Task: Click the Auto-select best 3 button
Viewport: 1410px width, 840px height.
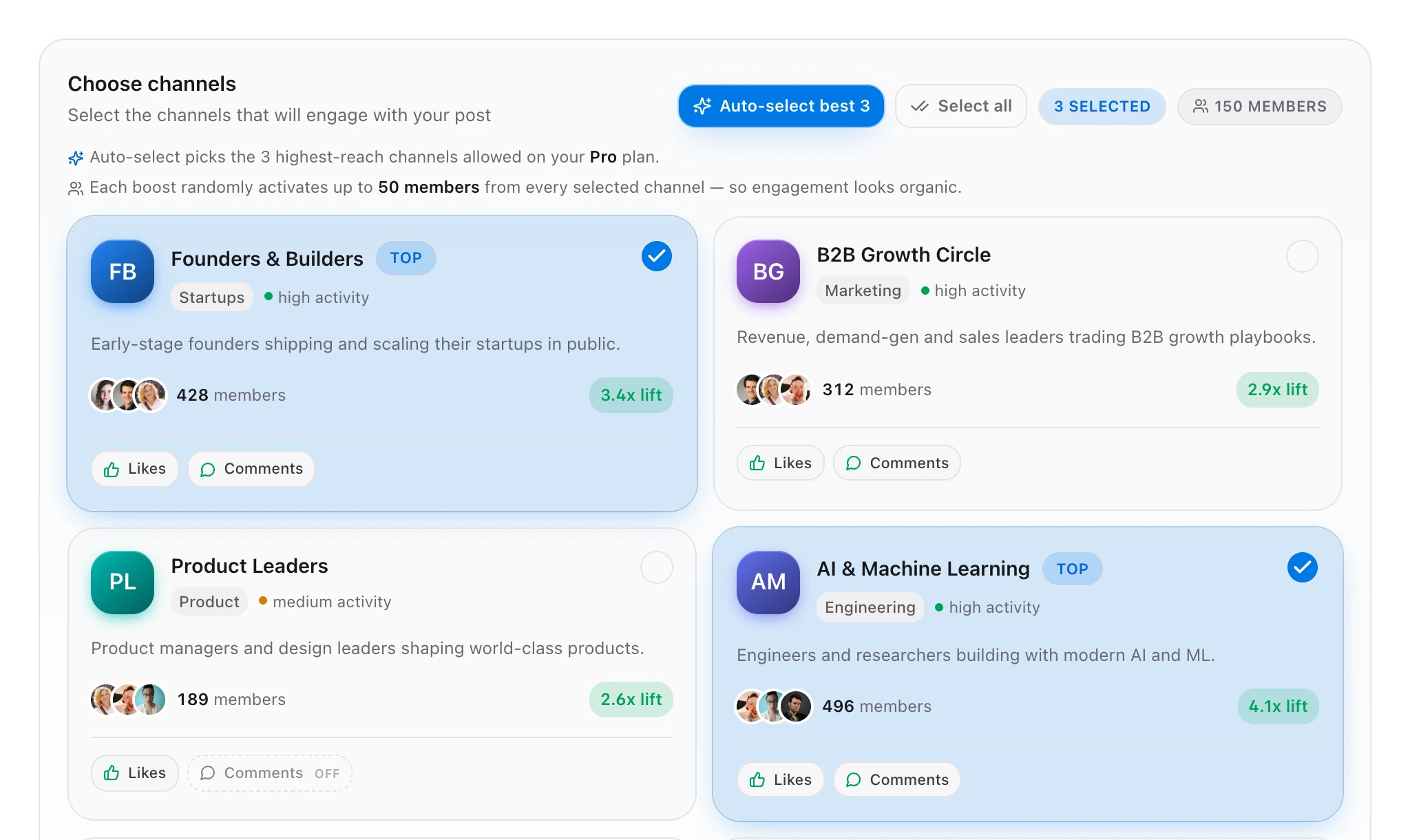Action: (x=781, y=106)
